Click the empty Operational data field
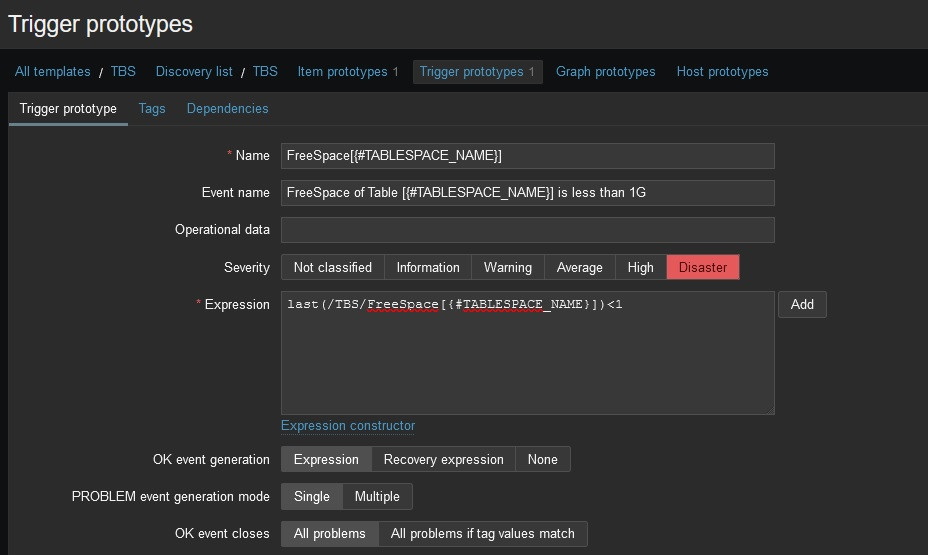The height and width of the screenshot is (555, 928). [527, 230]
